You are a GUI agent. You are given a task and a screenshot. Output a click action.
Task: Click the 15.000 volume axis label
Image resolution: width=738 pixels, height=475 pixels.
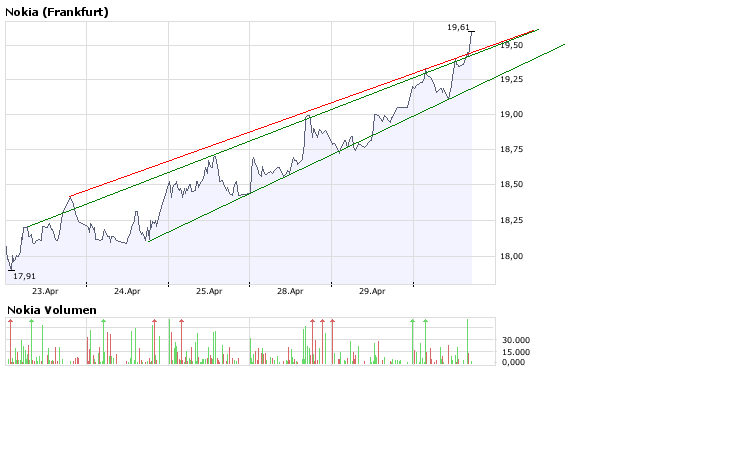tap(516, 352)
